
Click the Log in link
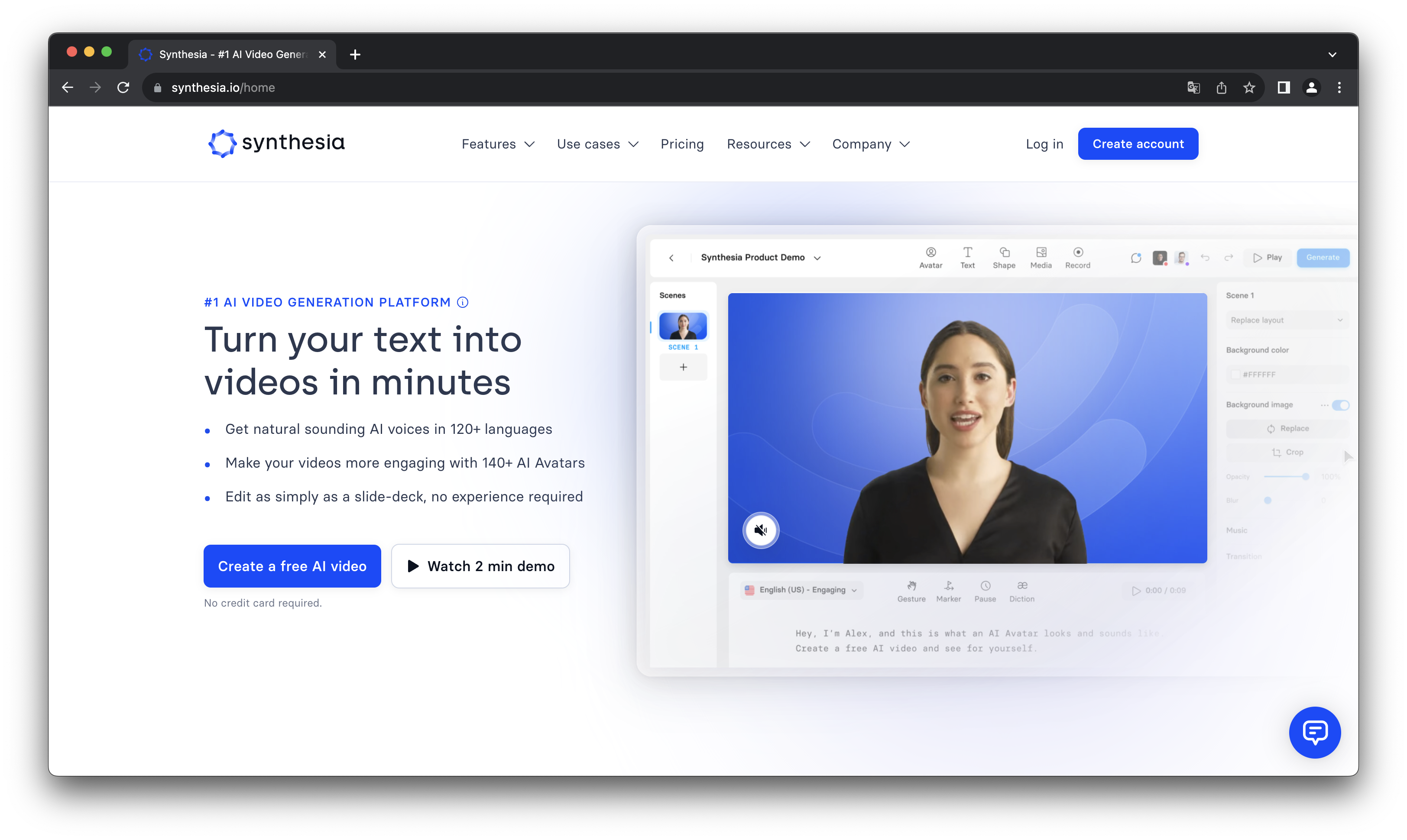[1044, 144]
